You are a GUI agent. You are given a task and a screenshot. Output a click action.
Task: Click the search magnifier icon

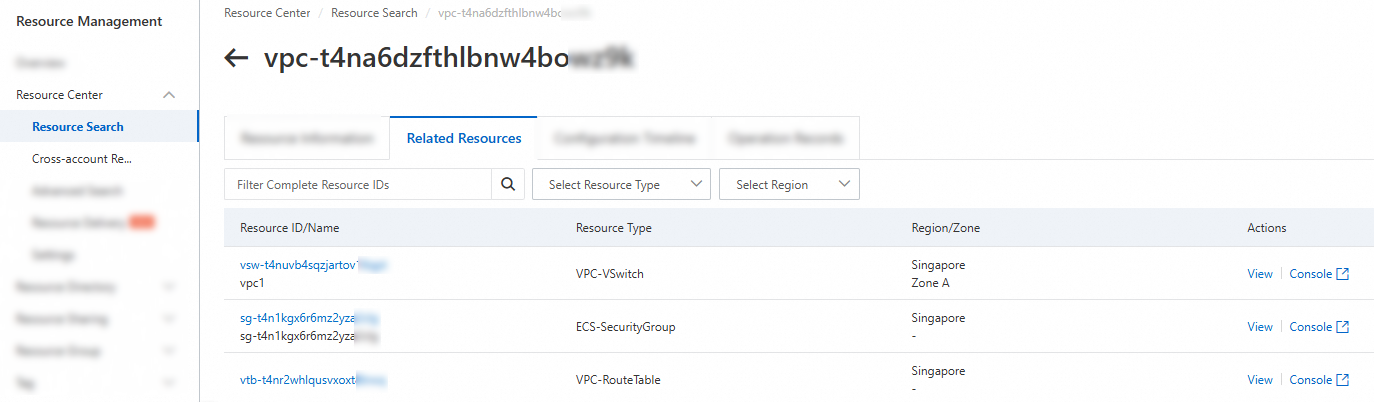pyautogui.click(x=507, y=184)
